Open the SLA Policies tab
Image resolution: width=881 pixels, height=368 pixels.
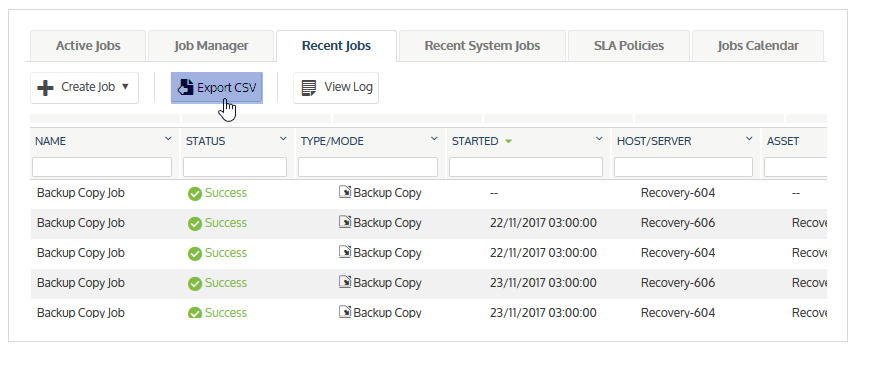(629, 46)
